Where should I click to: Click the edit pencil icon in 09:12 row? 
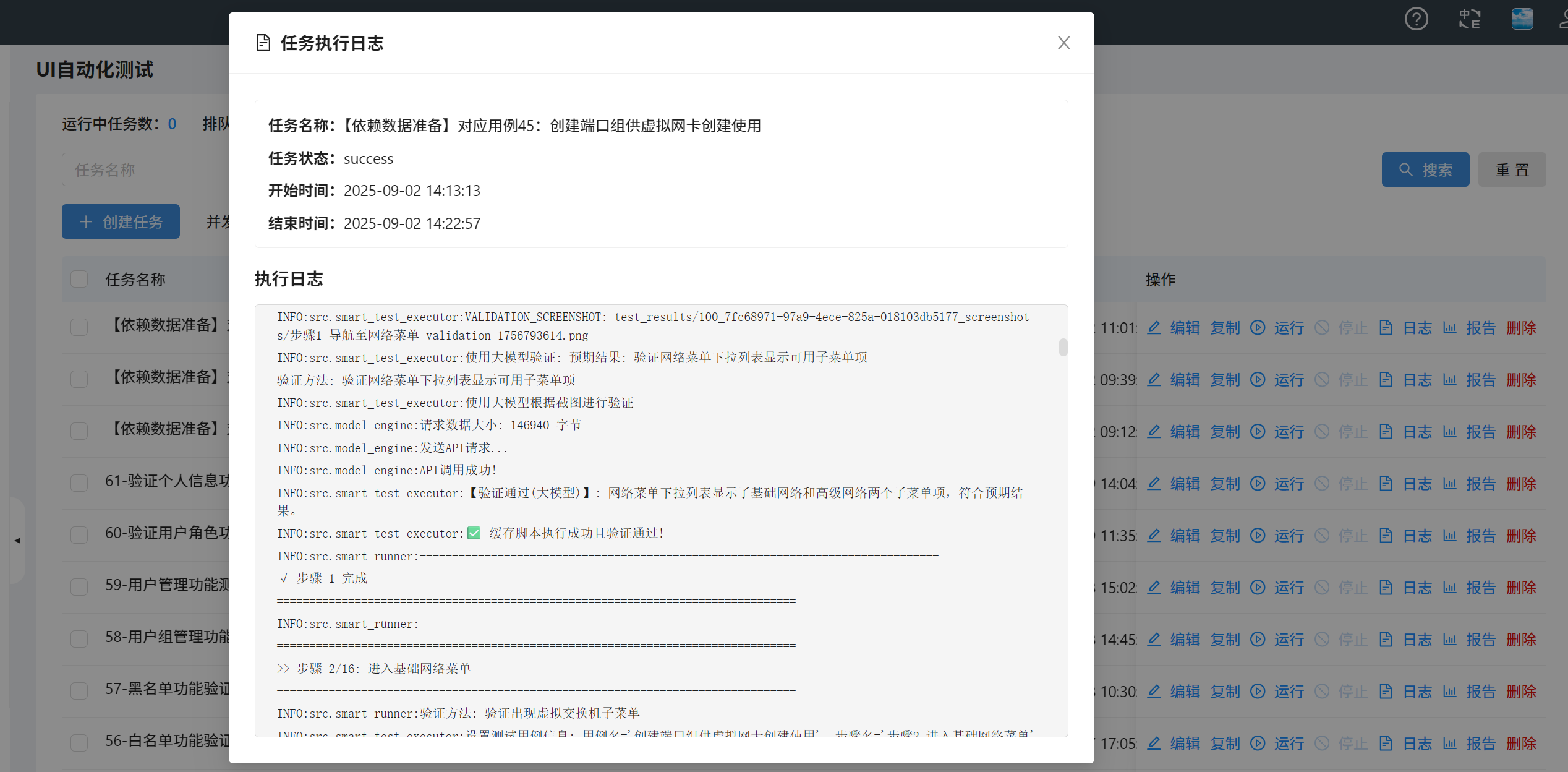click(1154, 432)
